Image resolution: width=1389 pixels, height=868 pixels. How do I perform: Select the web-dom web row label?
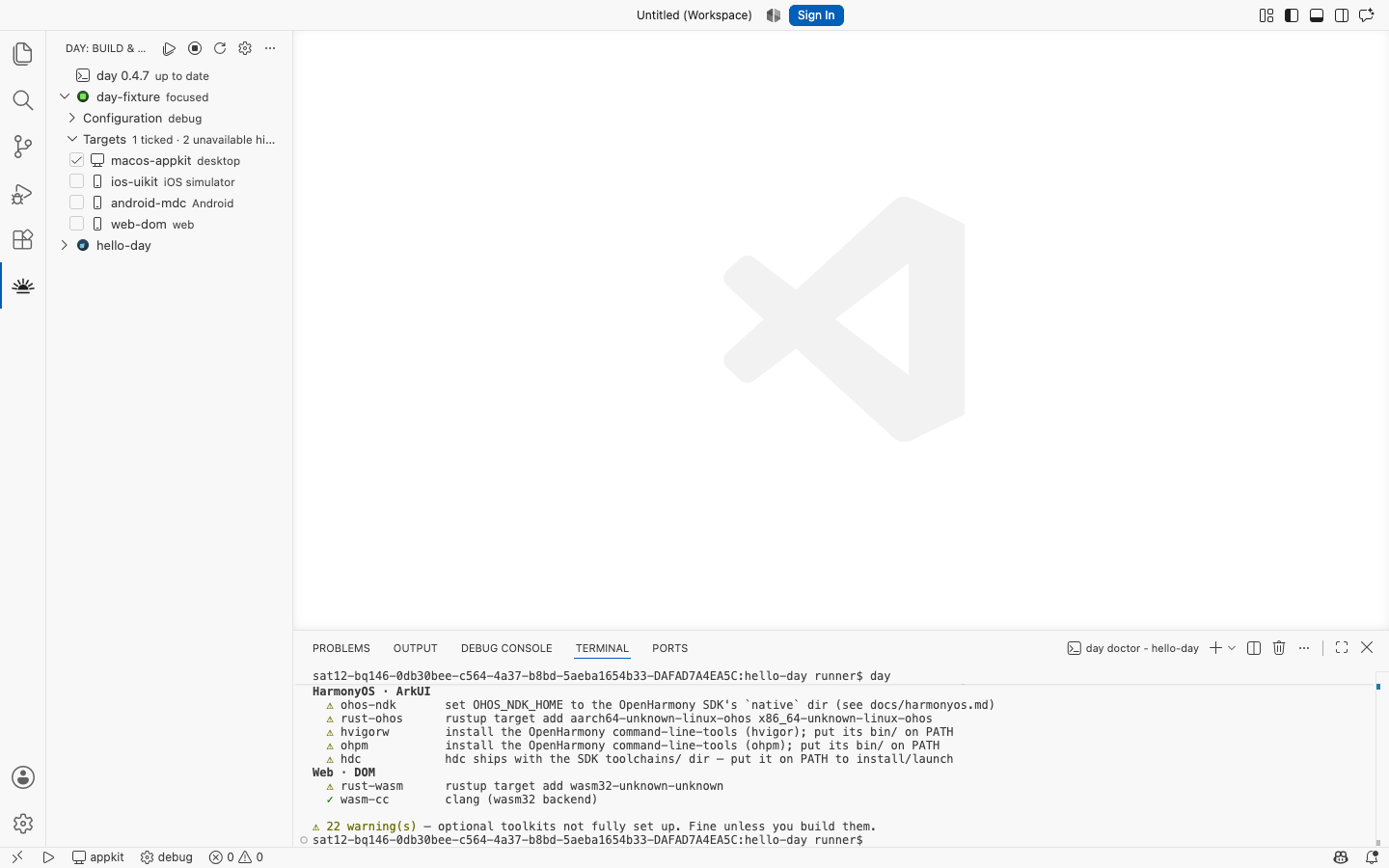point(152,224)
